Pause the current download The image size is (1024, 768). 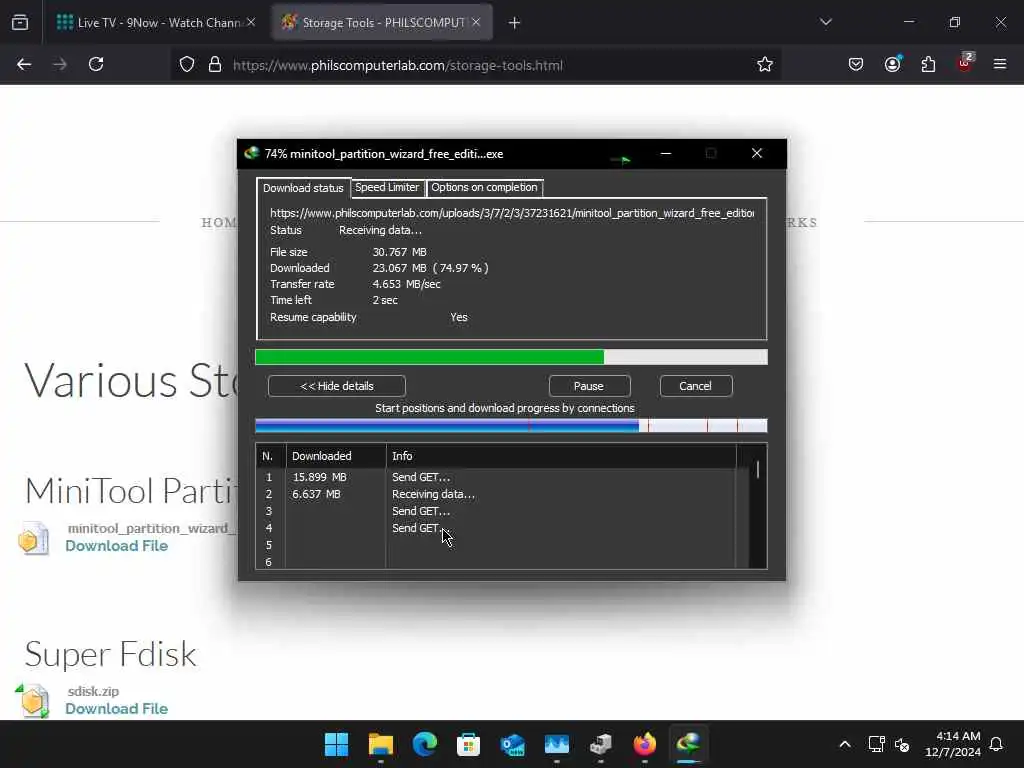[589, 386]
